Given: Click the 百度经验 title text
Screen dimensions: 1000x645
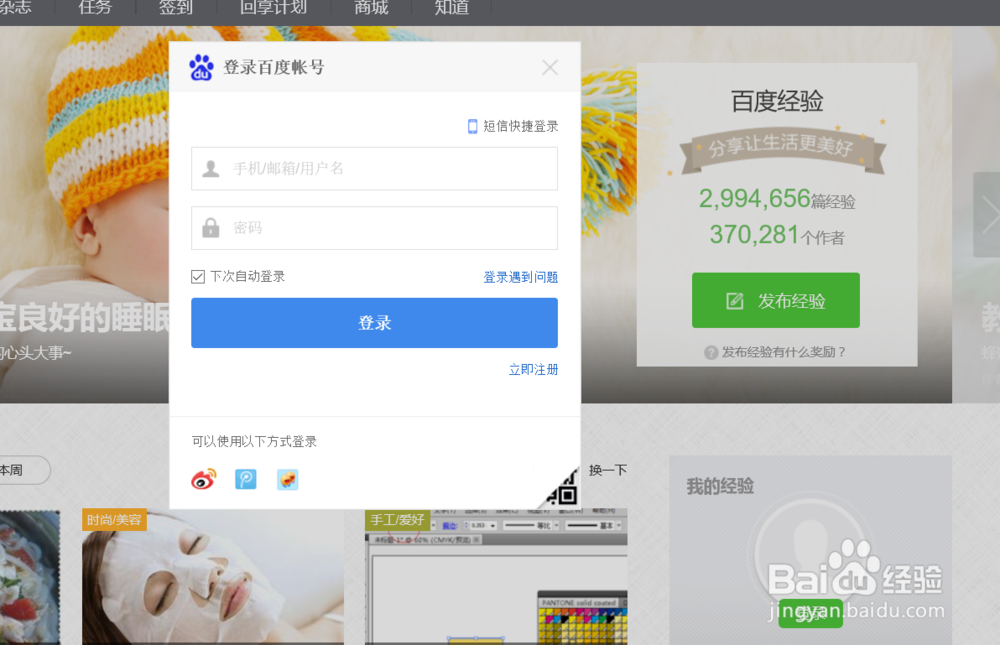Looking at the screenshot, I should coord(777,101).
